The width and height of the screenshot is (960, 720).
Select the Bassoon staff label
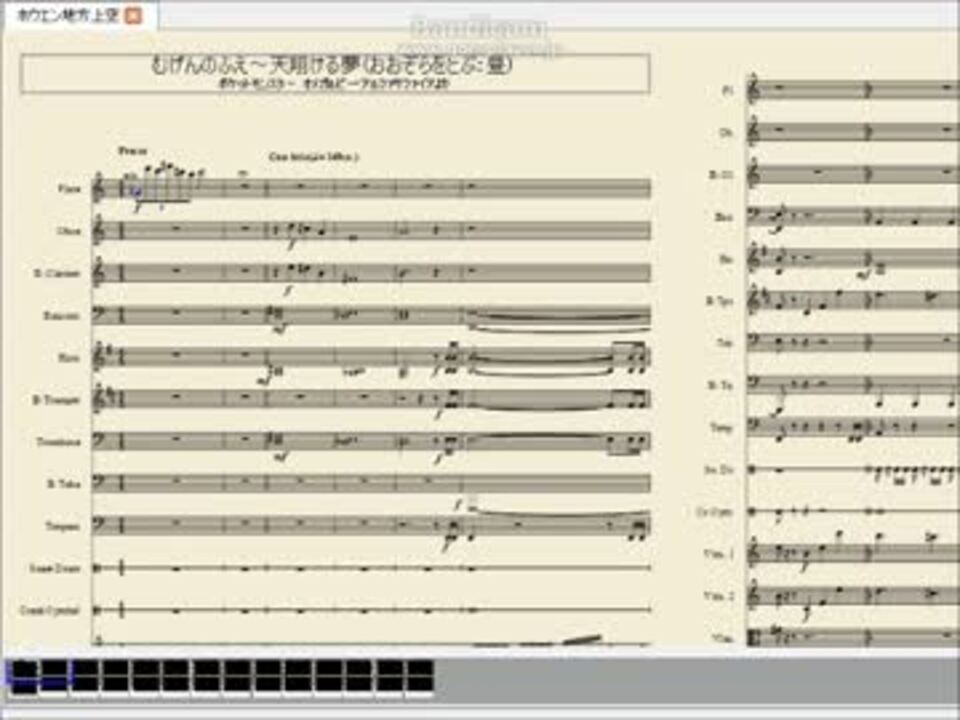pos(61,316)
